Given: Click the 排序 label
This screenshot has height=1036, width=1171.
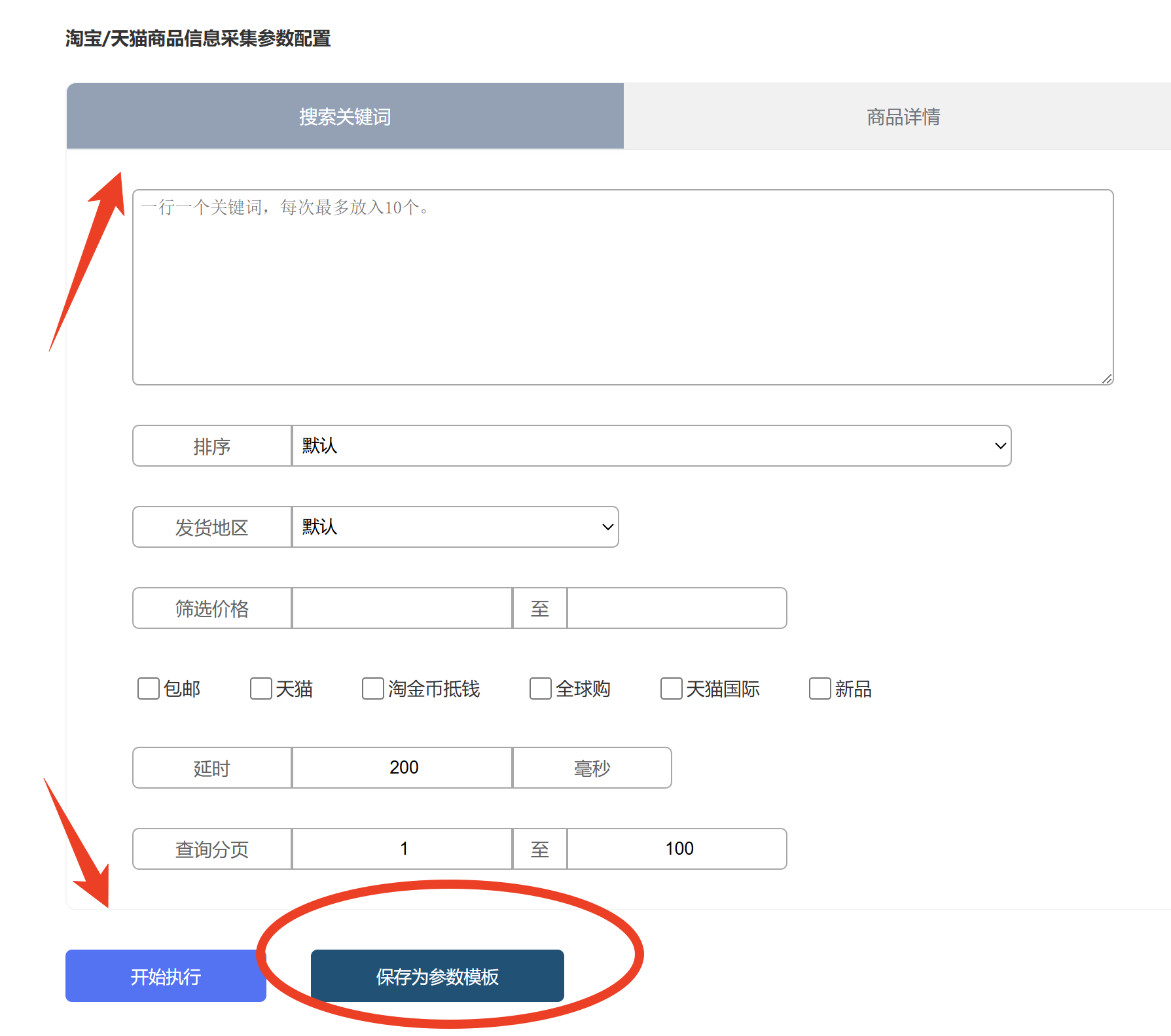Looking at the screenshot, I should point(212,446).
